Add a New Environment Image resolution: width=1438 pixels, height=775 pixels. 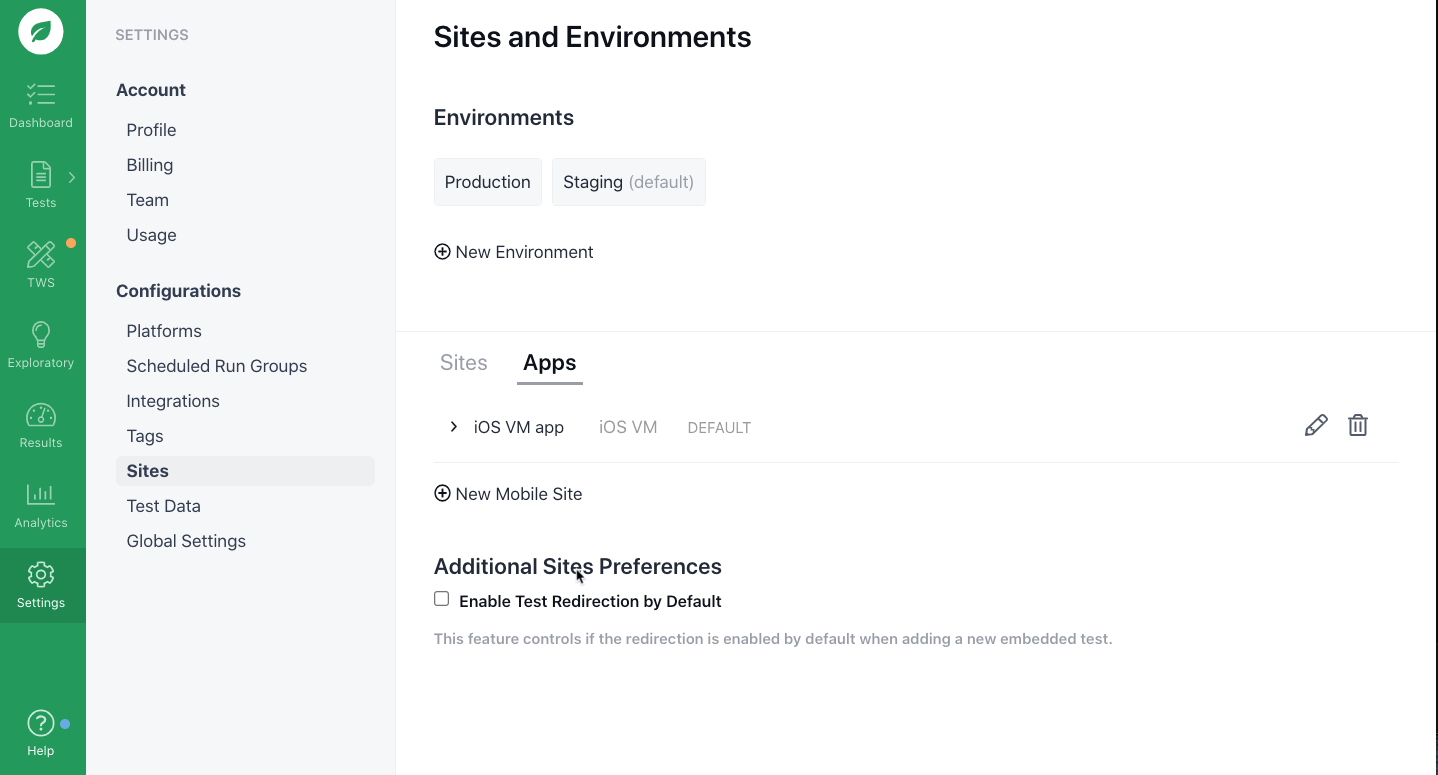pyautogui.click(x=514, y=252)
